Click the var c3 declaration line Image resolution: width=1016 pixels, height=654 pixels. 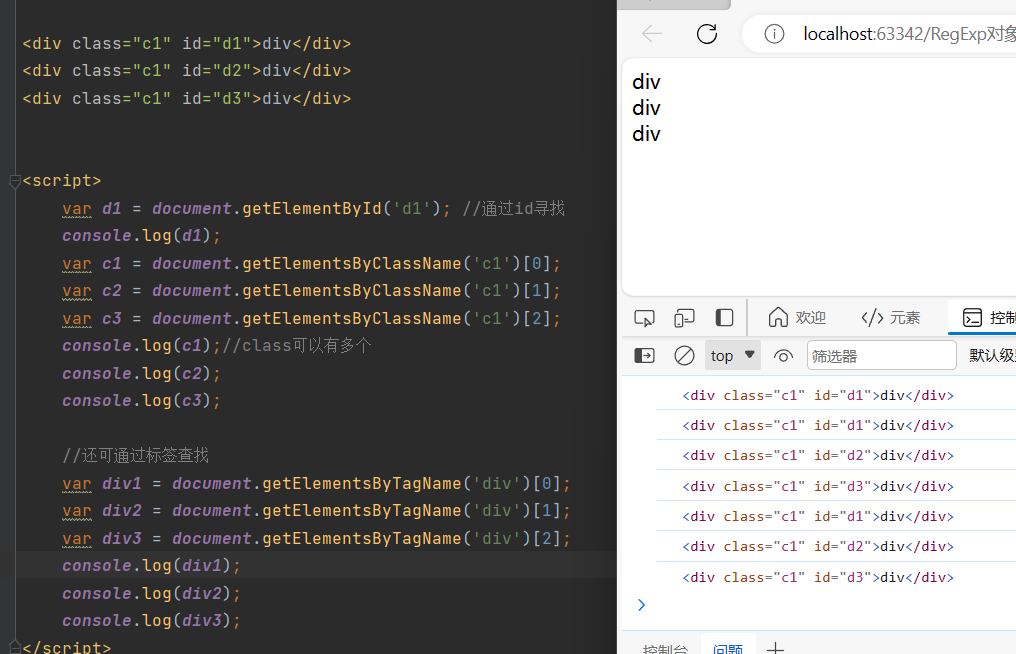point(311,319)
